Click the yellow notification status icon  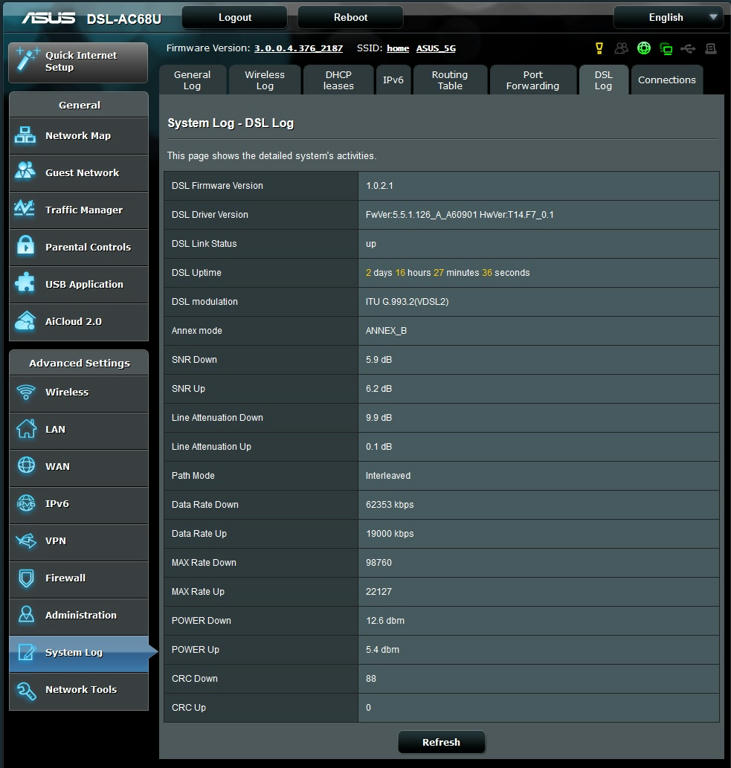[599, 48]
